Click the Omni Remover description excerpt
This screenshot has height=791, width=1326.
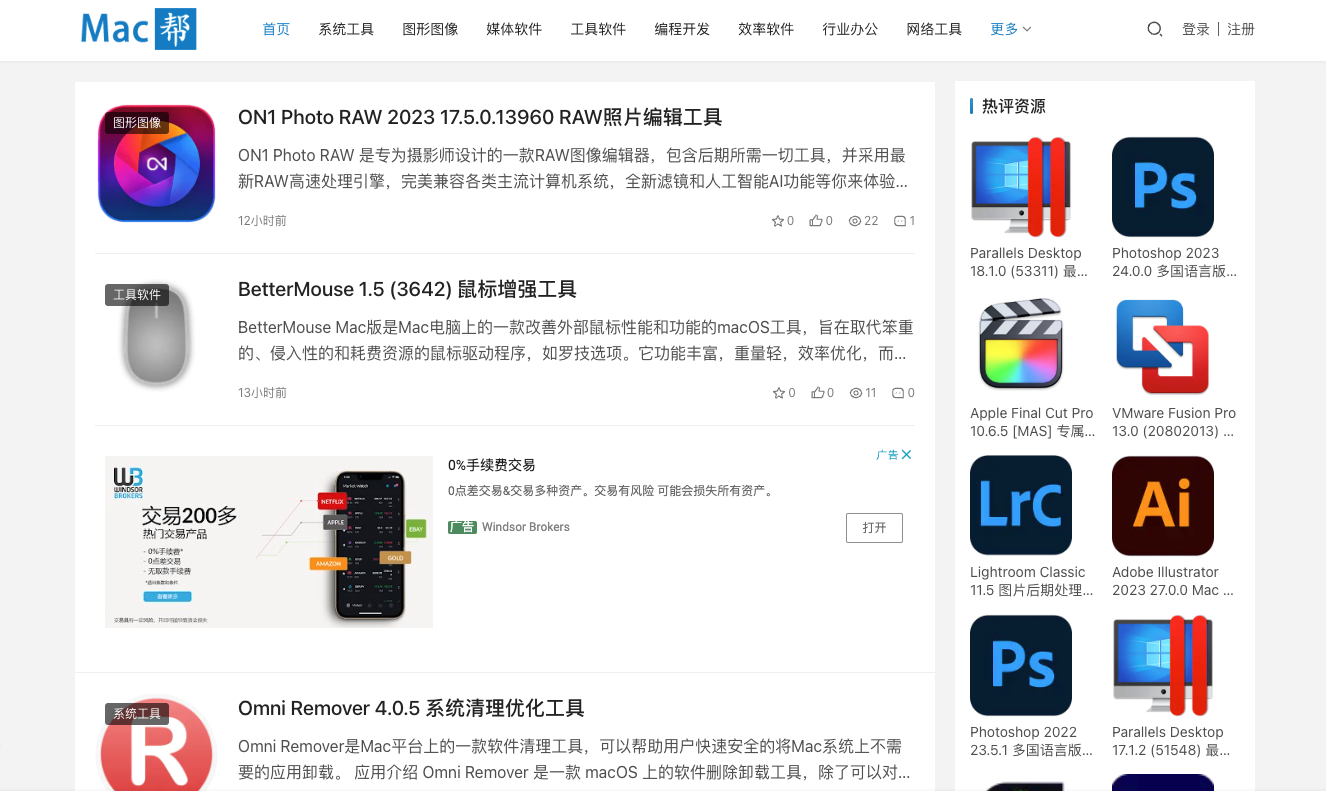pyautogui.click(x=575, y=760)
